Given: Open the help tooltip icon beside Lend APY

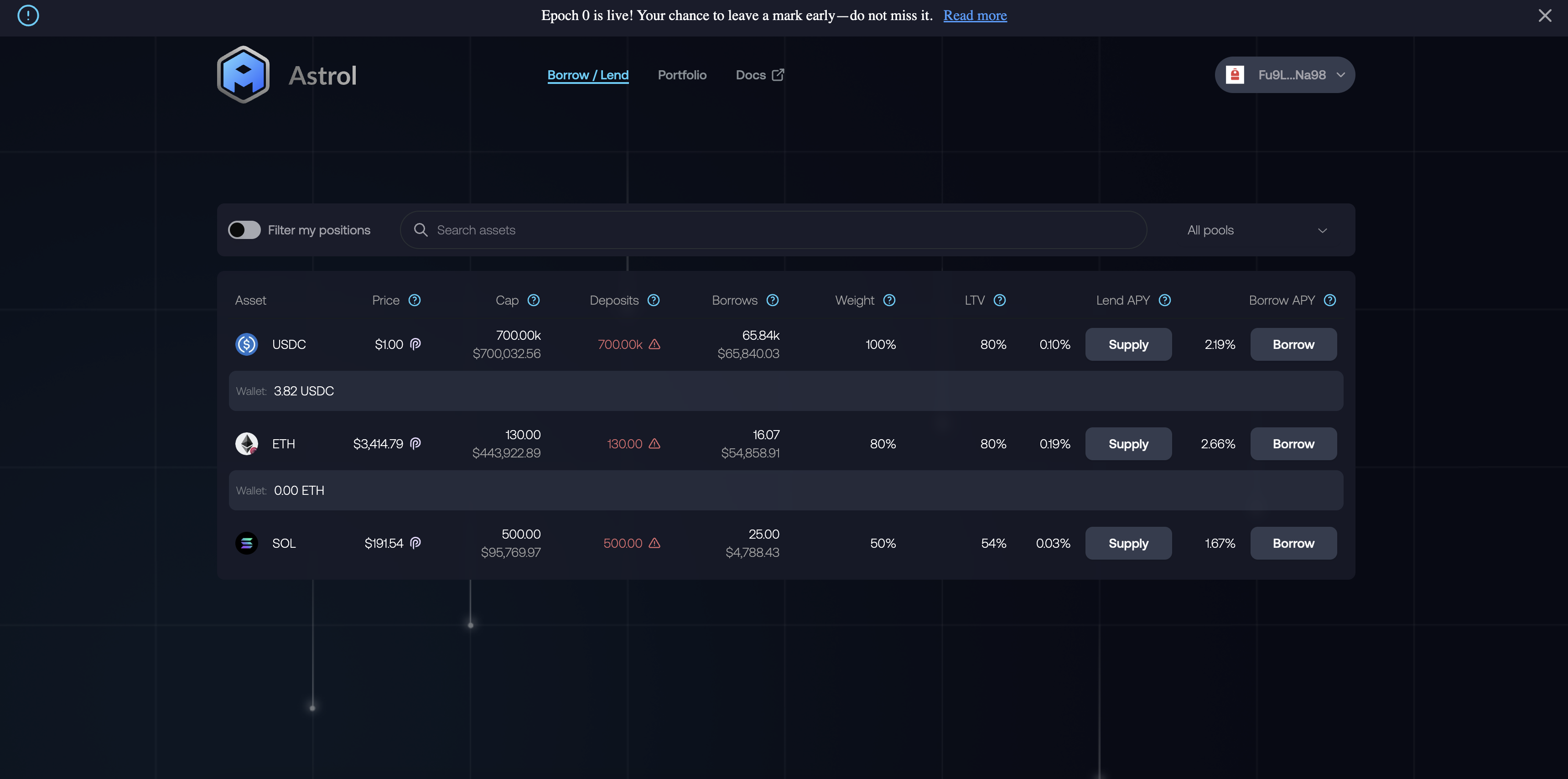Looking at the screenshot, I should [x=1165, y=300].
